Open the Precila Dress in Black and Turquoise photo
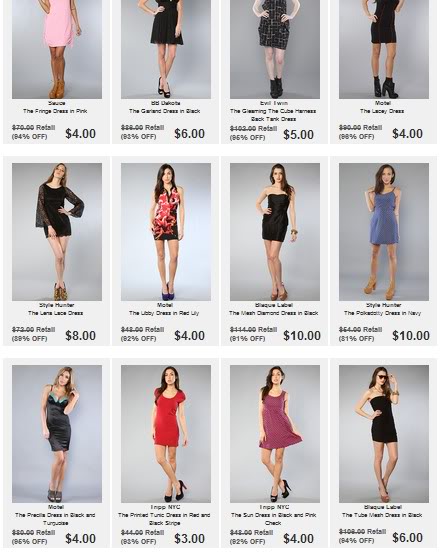445x559 pixels. point(57,434)
